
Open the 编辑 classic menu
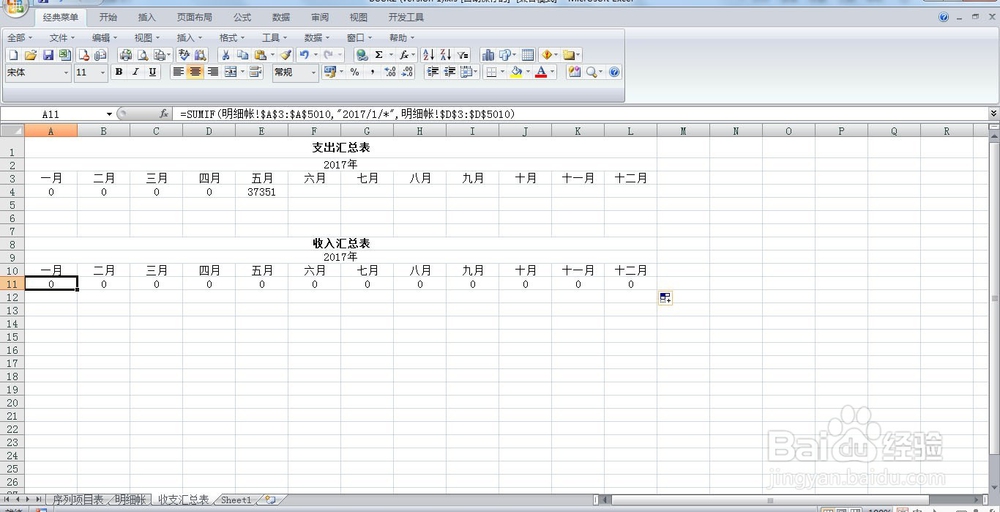(x=105, y=38)
